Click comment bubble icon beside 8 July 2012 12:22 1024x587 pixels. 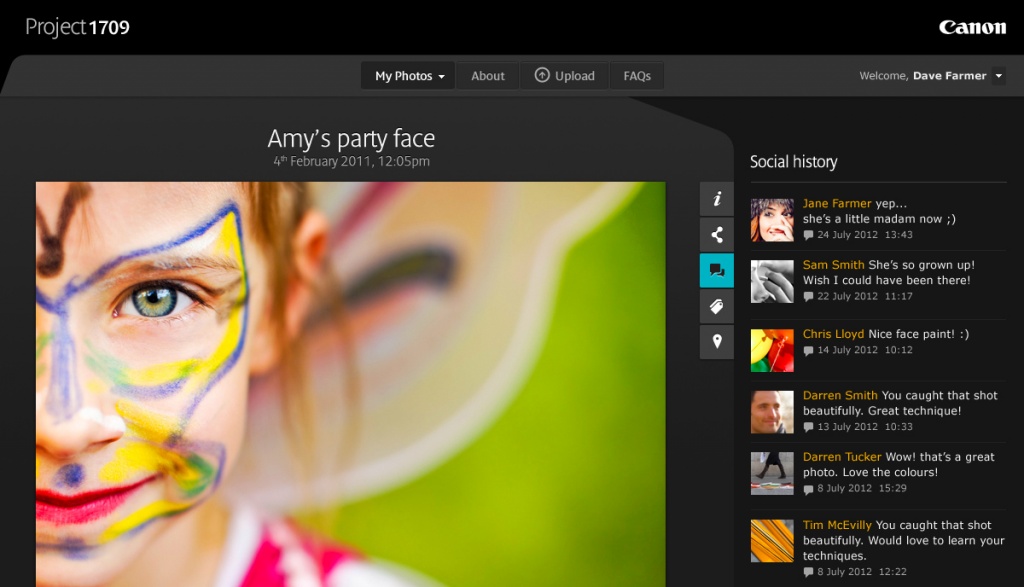click(x=808, y=573)
